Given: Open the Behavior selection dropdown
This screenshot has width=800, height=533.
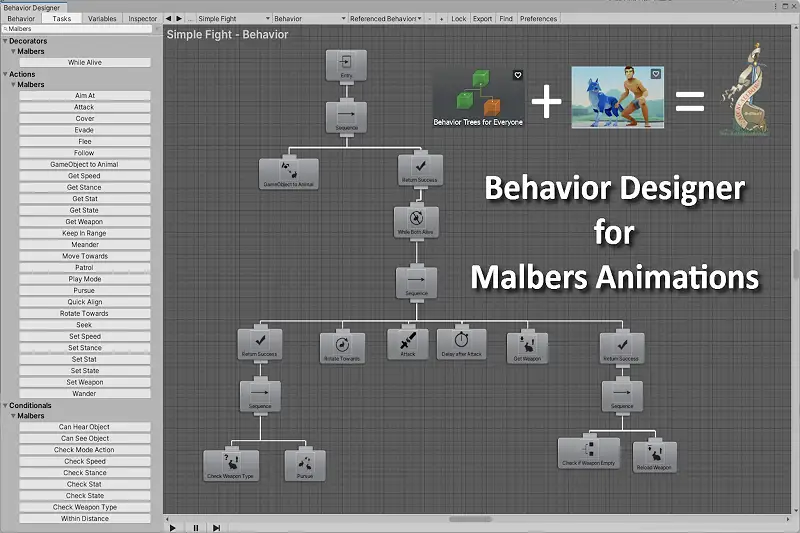Looking at the screenshot, I should 309,18.
